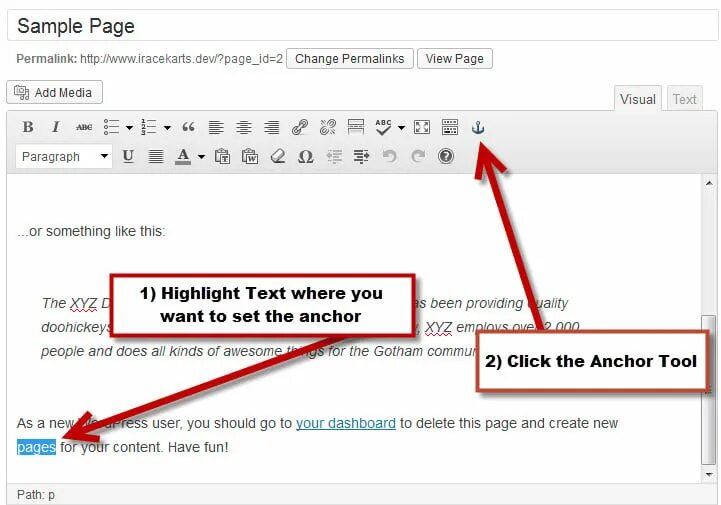This screenshot has height=505, width=721.
Task: Click the View Page button
Action: pyautogui.click(x=454, y=59)
